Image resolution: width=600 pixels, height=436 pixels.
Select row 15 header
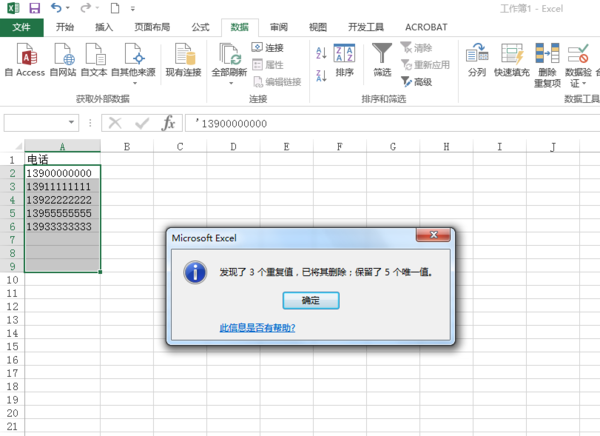[12, 346]
